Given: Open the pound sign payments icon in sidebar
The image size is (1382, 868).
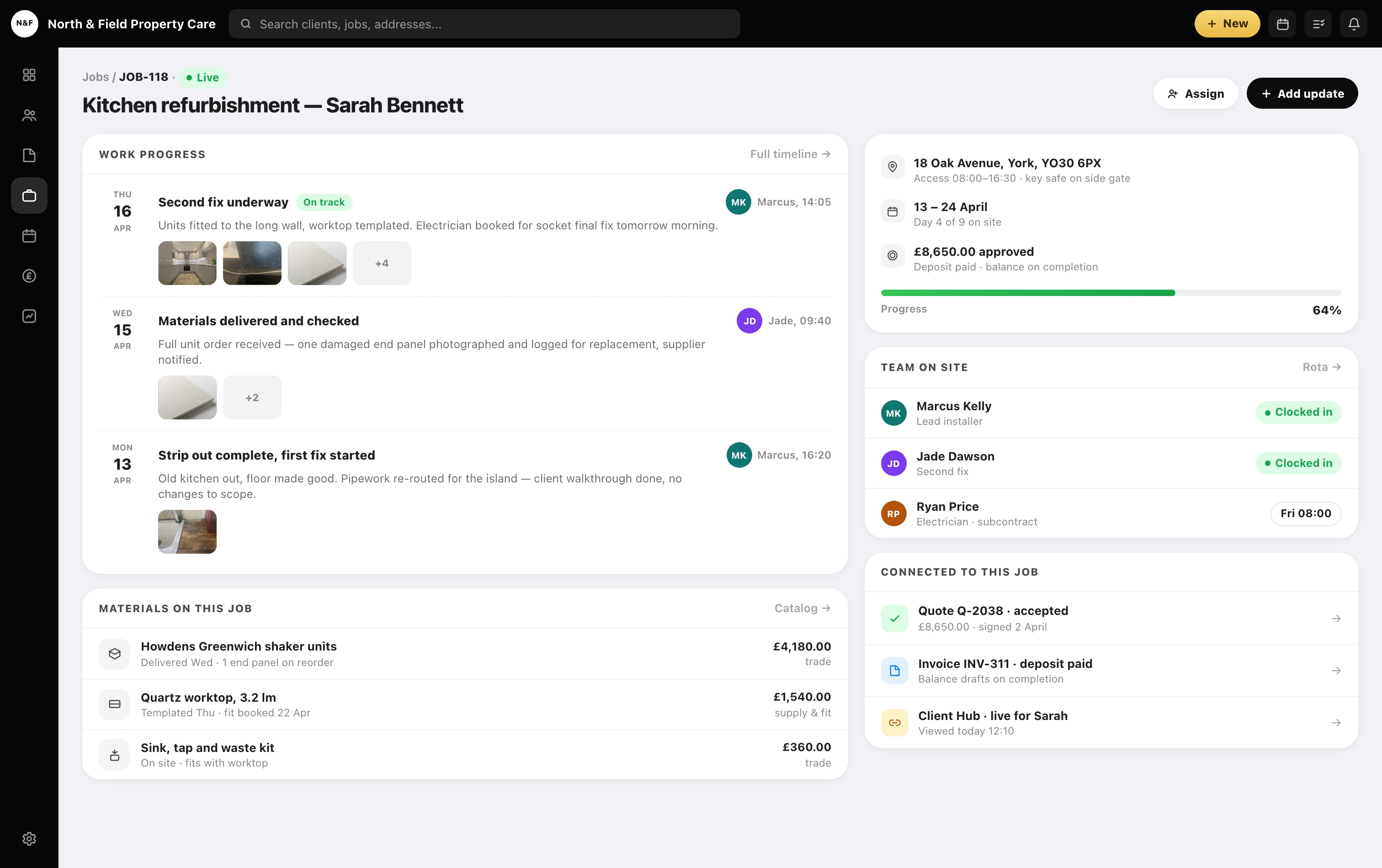Looking at the screenshot, I should coord(29,276).
